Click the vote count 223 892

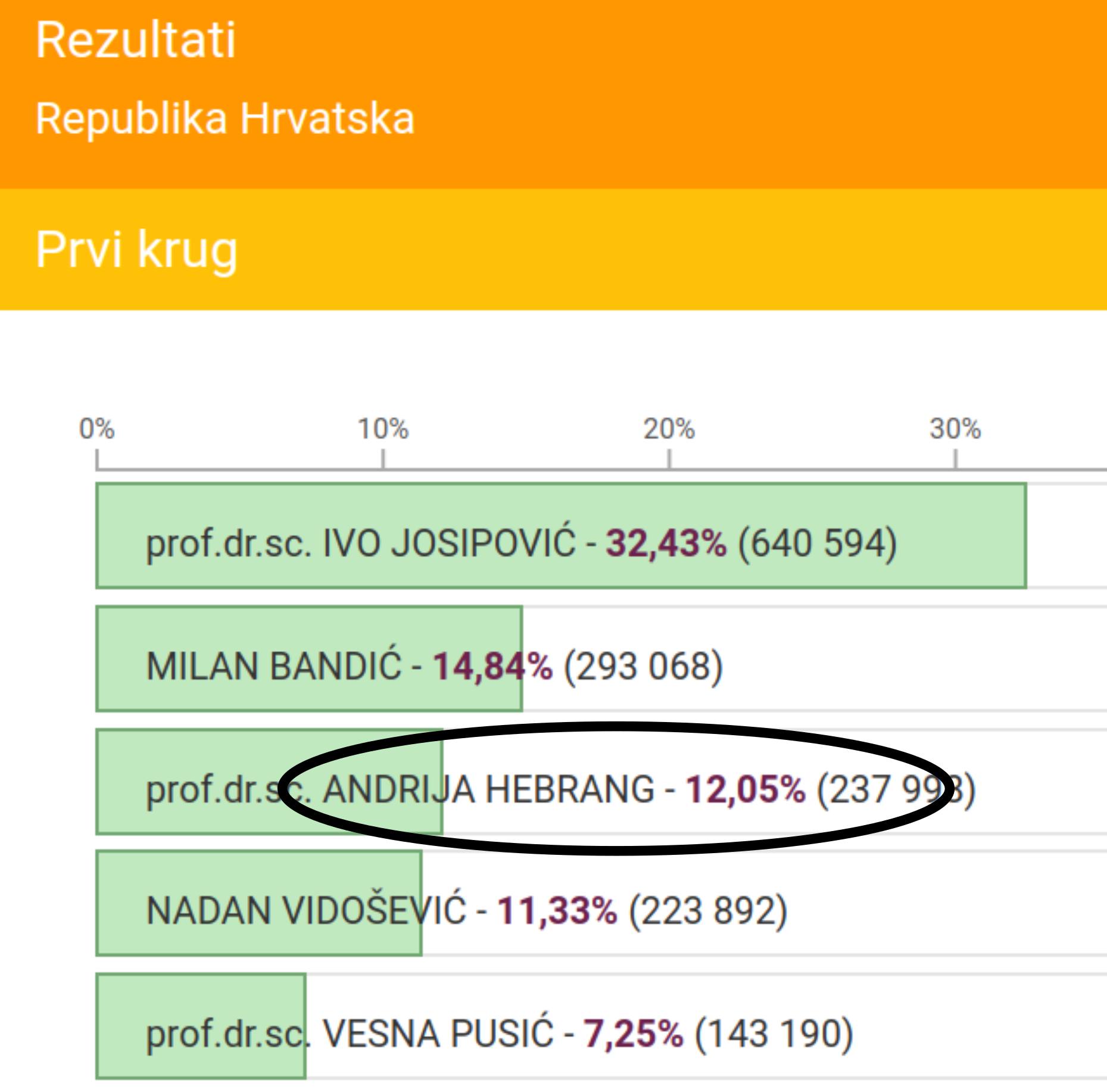708,911
